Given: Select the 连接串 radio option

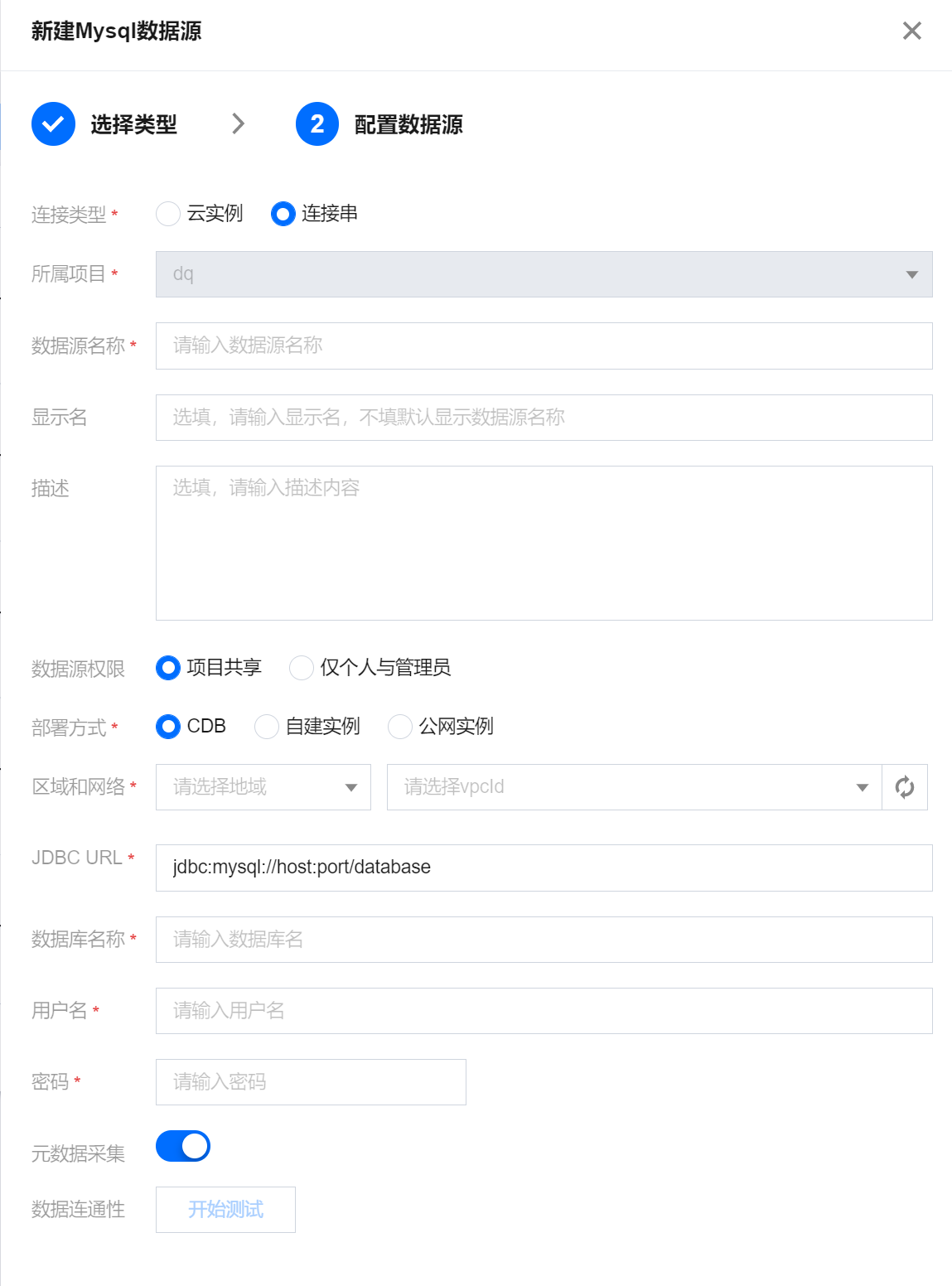Looking at the screenshot, I should coord(283,214).
